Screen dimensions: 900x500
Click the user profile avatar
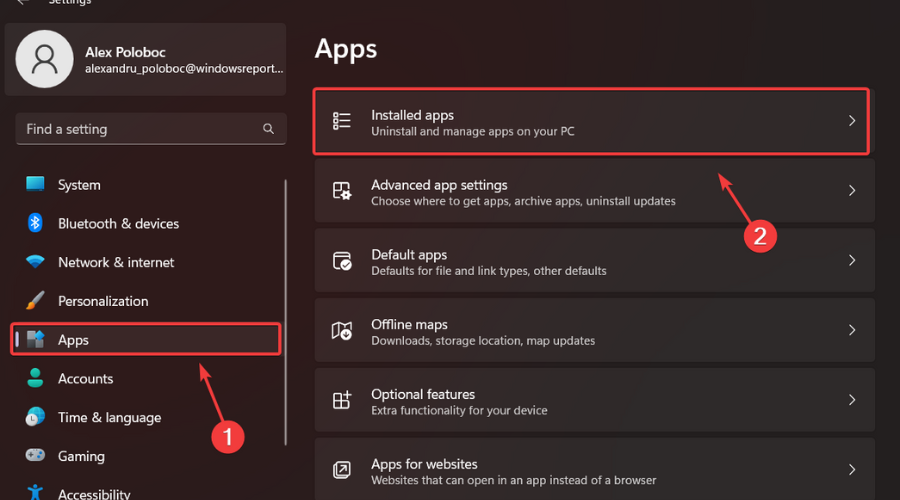(45, 58)
